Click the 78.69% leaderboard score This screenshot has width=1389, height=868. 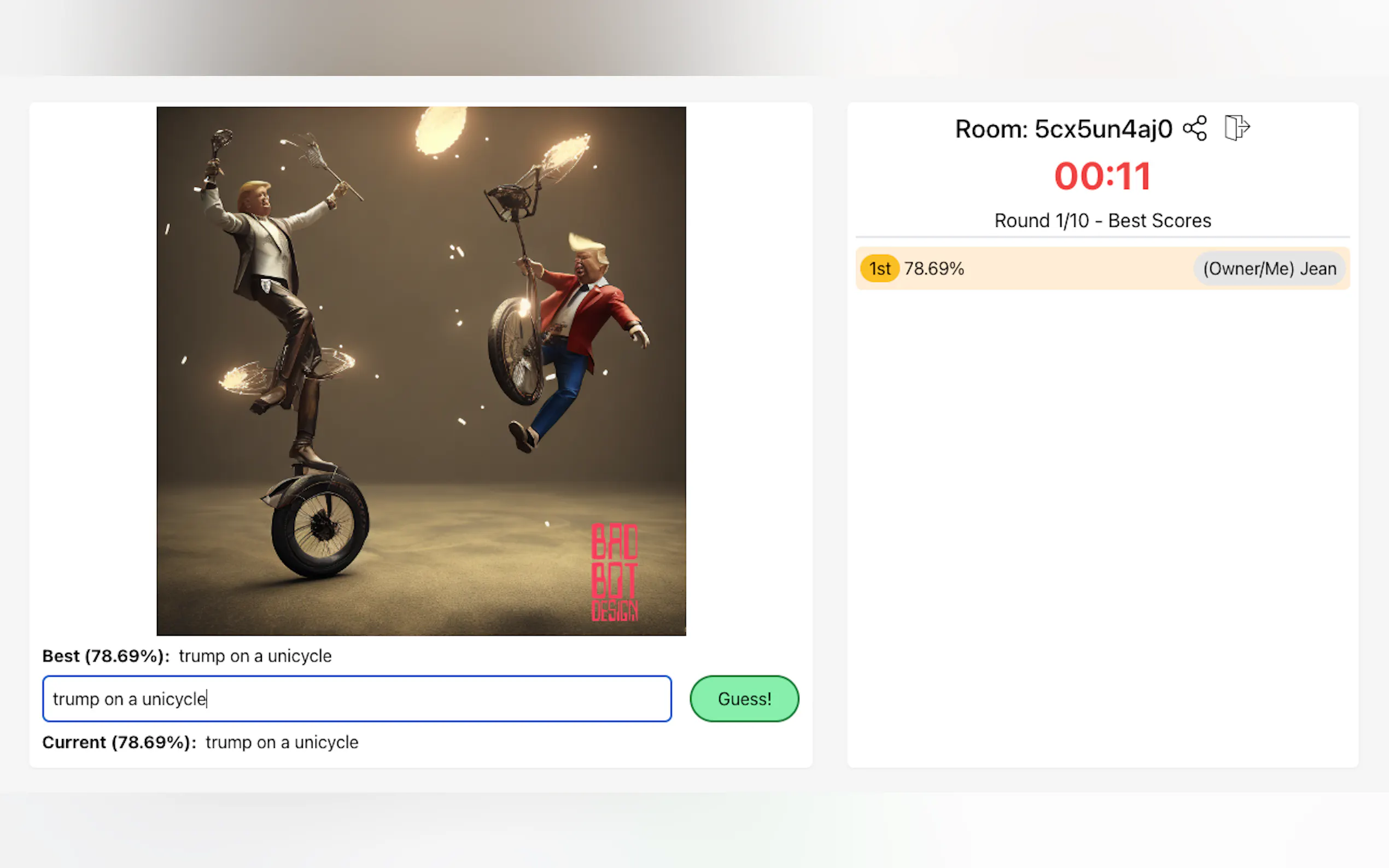click(933, 269)
